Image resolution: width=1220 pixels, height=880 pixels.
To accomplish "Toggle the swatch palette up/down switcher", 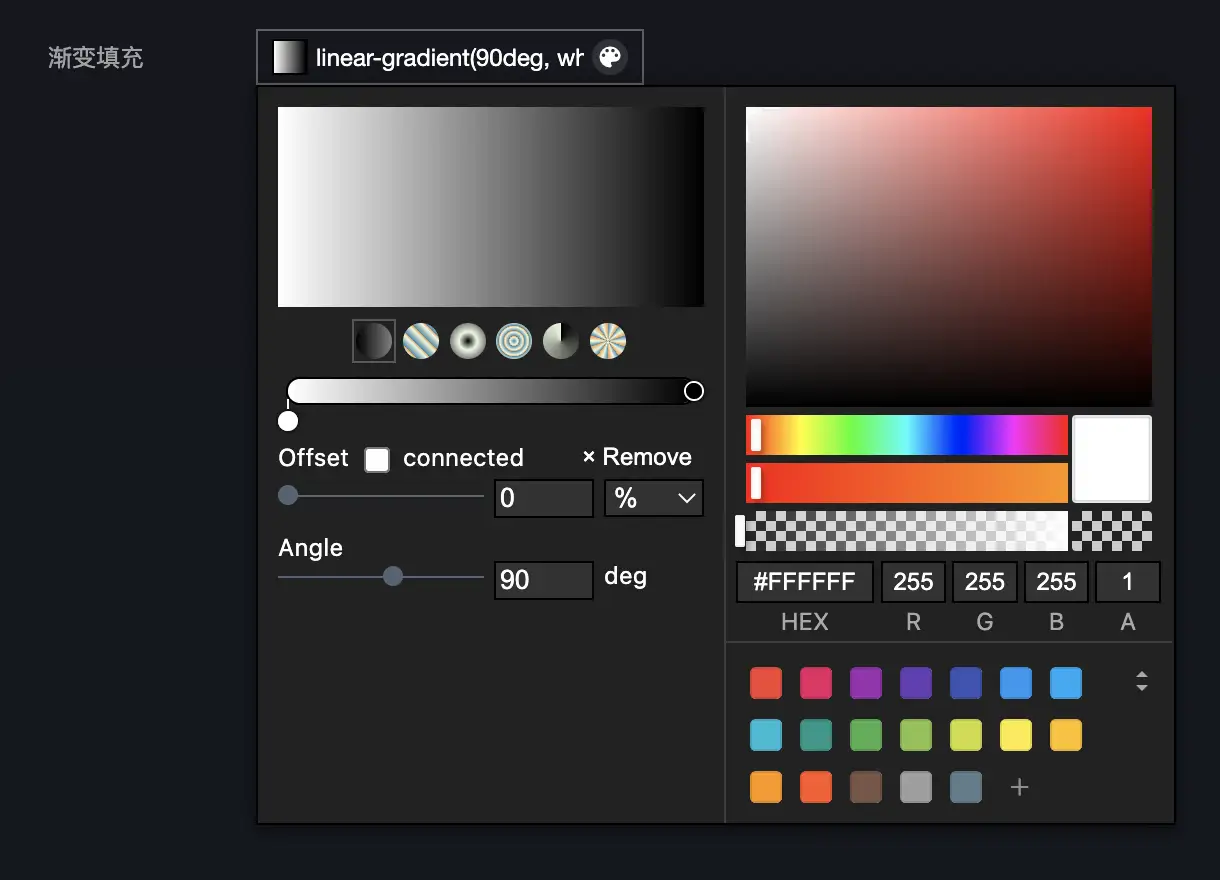I will (1141, 682).
